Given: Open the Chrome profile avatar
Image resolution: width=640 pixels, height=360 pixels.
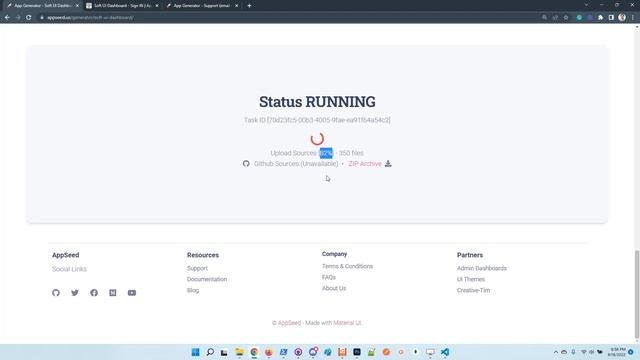Looking at the screenshot, I should pos(622,17).
